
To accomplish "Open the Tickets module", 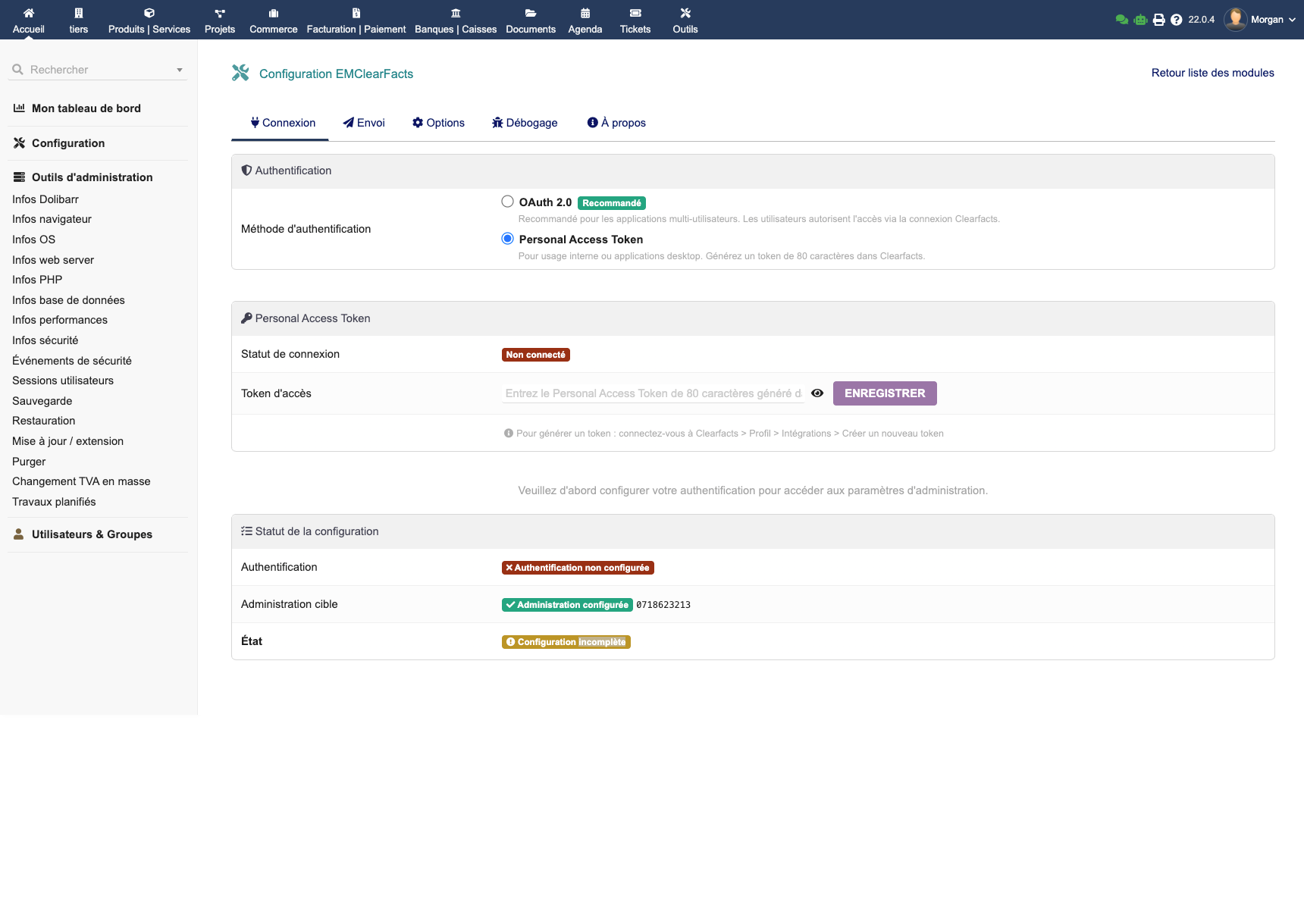I will 635,20.
